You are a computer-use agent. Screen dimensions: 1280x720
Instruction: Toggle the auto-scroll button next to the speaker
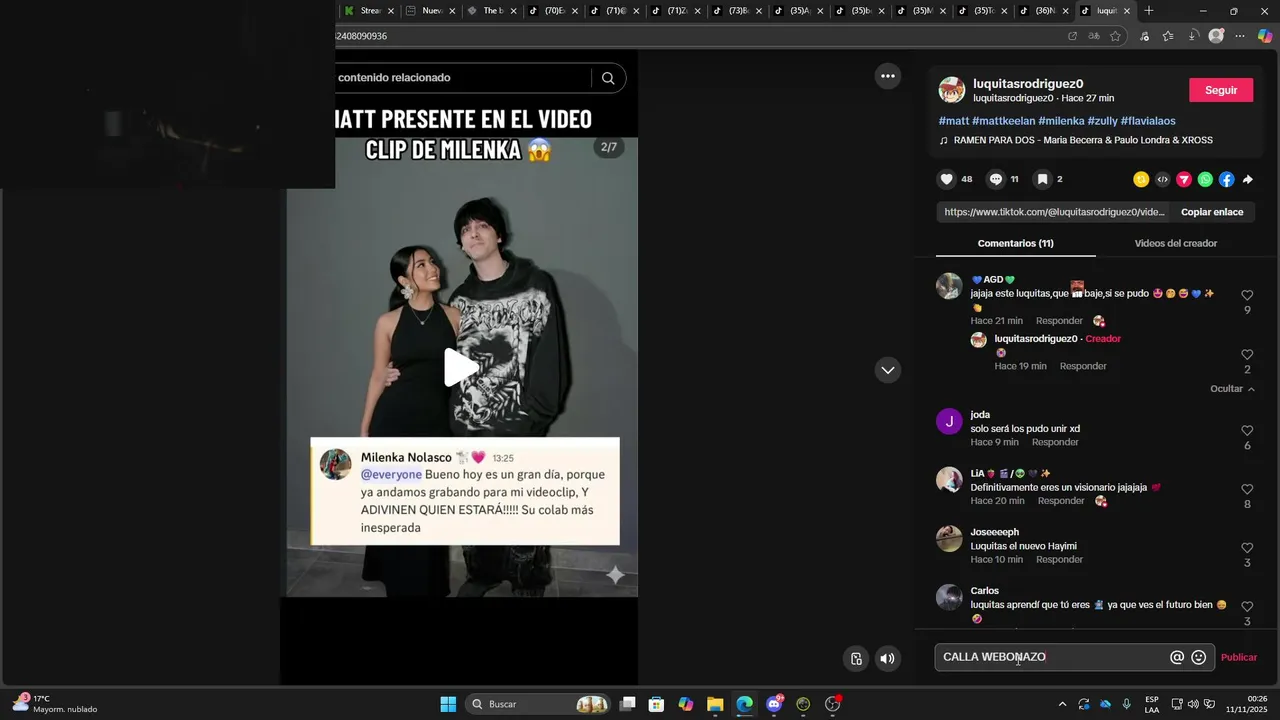click(856, 658)
